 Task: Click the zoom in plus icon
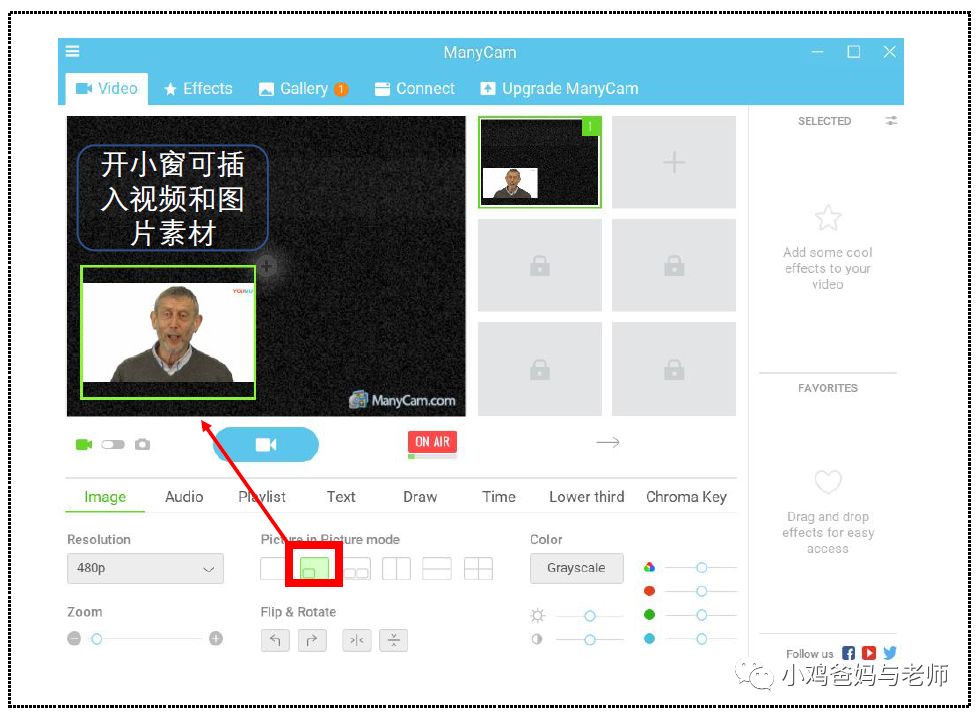coord(216,639)
